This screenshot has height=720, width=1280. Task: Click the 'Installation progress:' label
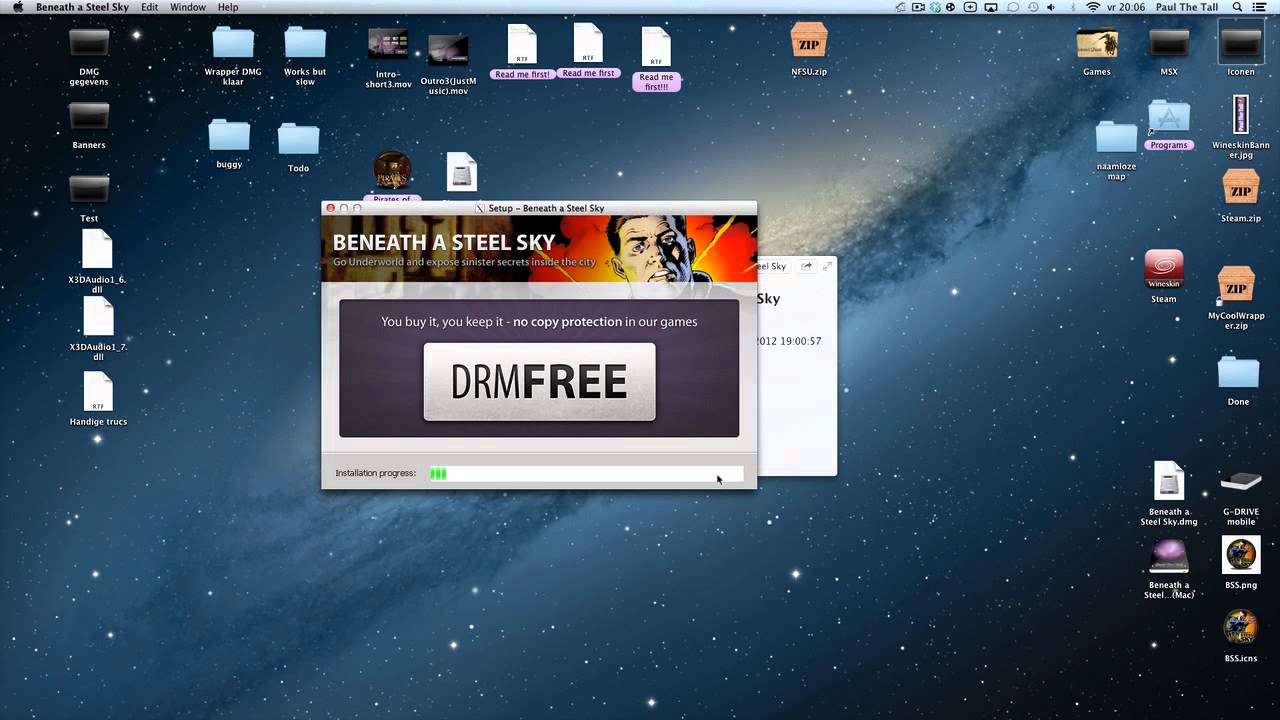tap(376, 473)
